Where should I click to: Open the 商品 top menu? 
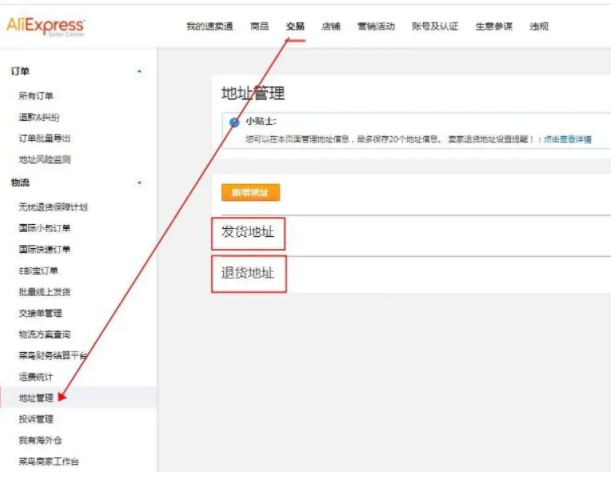(260, 26)
